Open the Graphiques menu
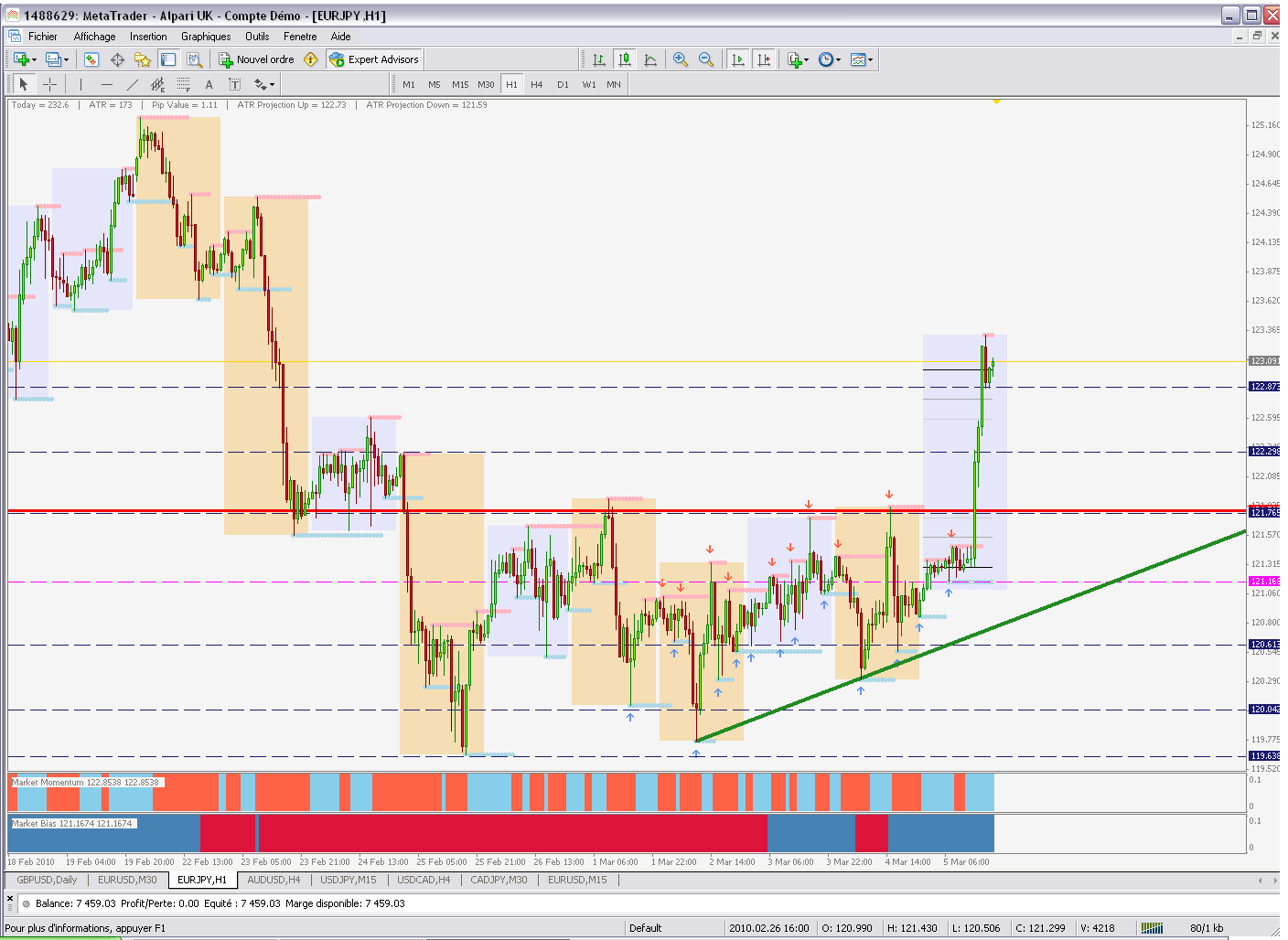 coord(206,37)
